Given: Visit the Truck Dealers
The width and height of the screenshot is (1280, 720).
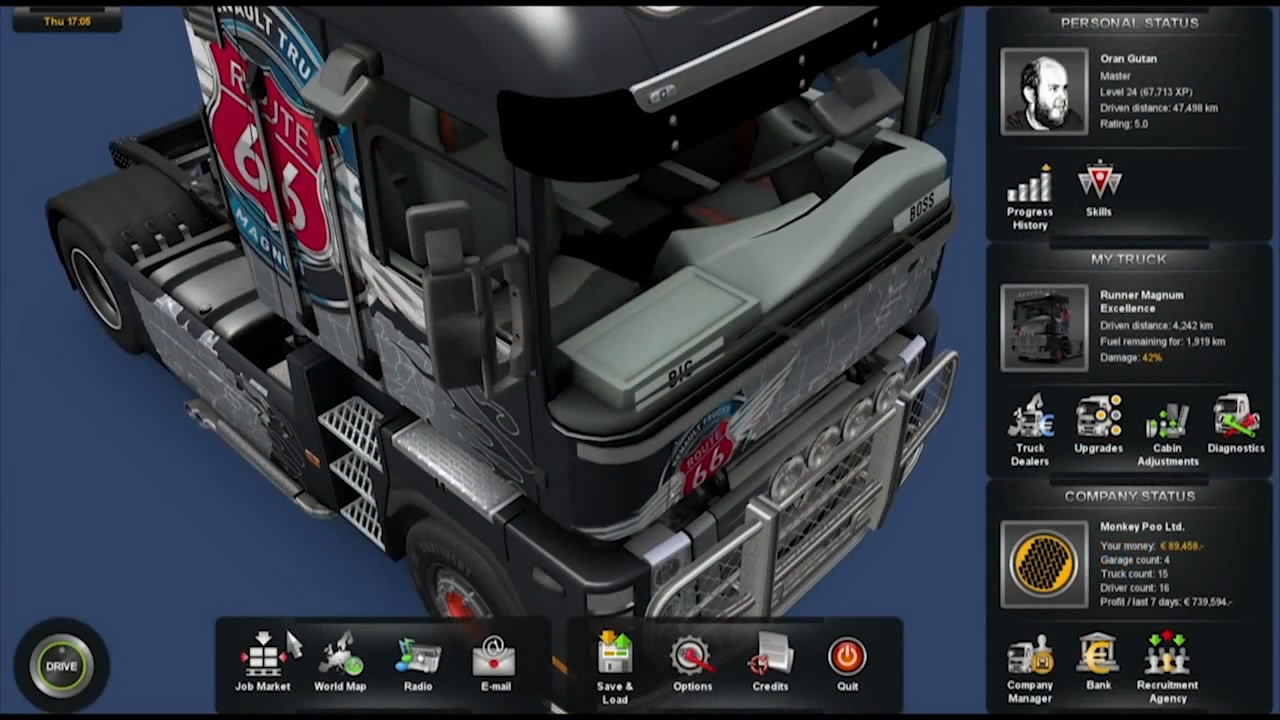Looking at the screenshot, I should pos(1030,425).
